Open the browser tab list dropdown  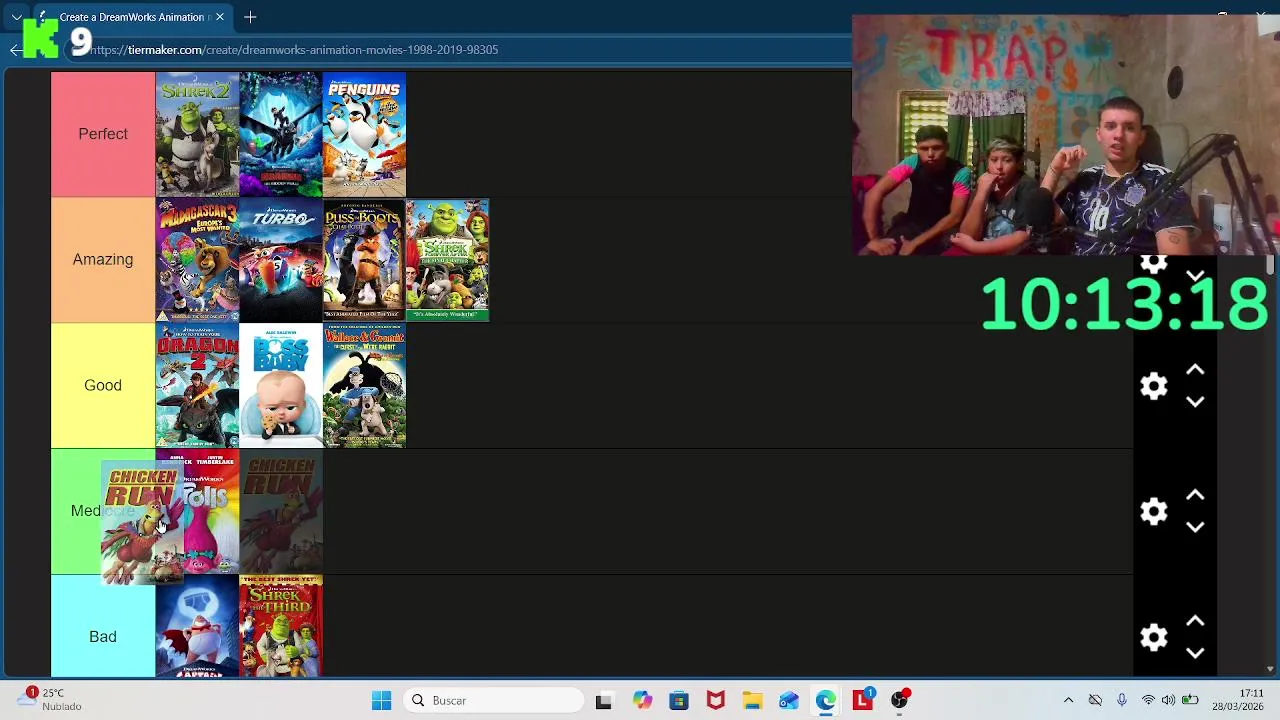click(17, 17)
